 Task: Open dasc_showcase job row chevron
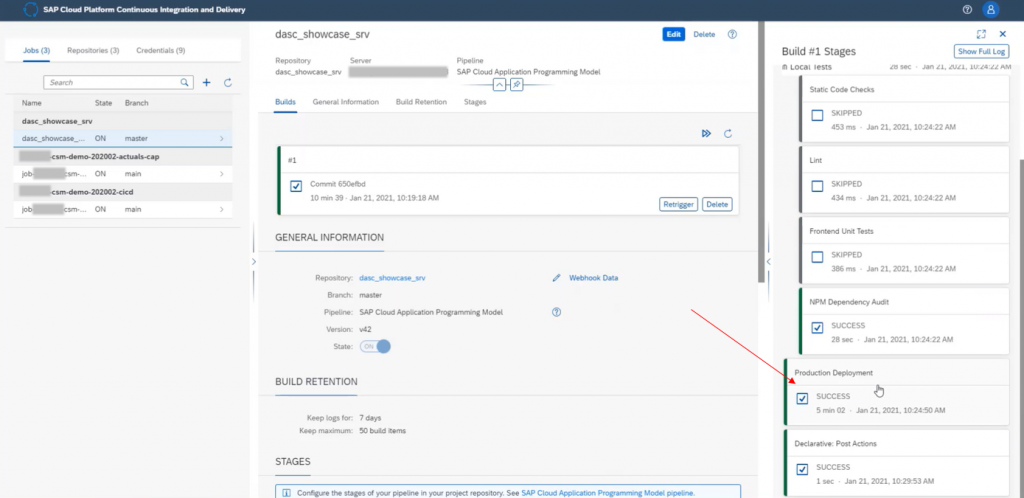click(x=221, y=138)
